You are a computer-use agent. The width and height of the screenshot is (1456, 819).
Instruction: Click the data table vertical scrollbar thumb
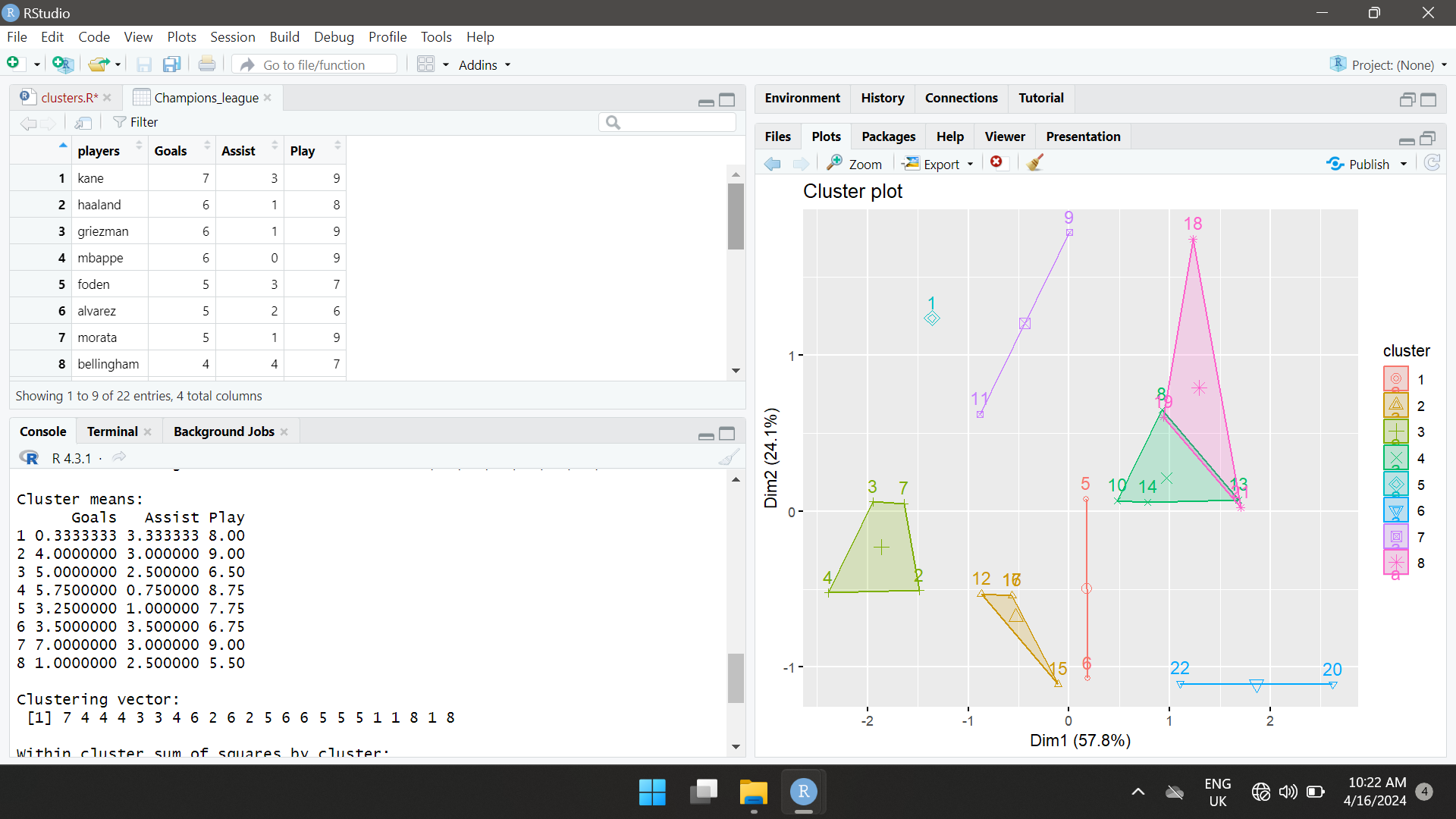tap(736, 216)
